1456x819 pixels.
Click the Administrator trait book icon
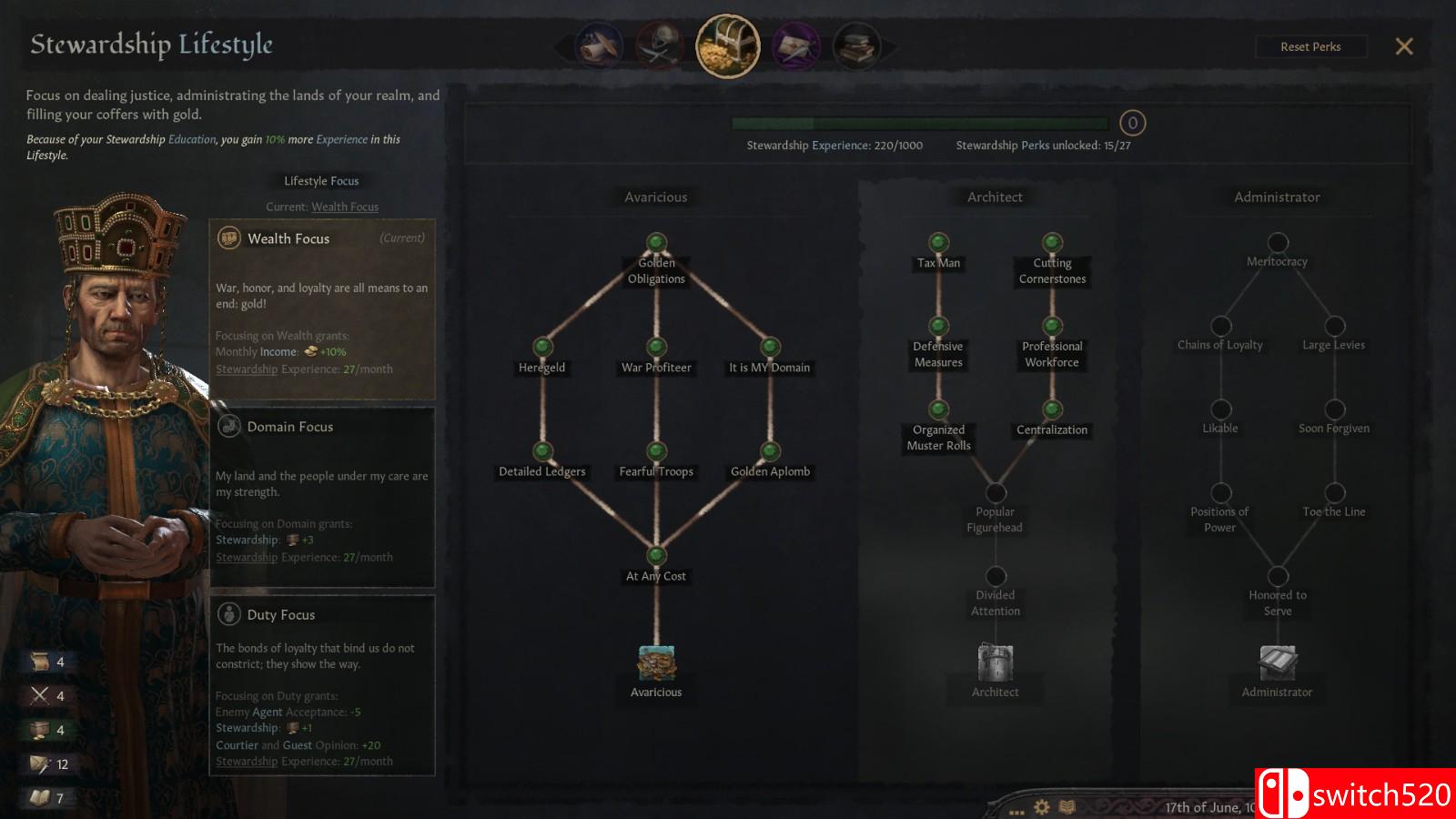1278,663
